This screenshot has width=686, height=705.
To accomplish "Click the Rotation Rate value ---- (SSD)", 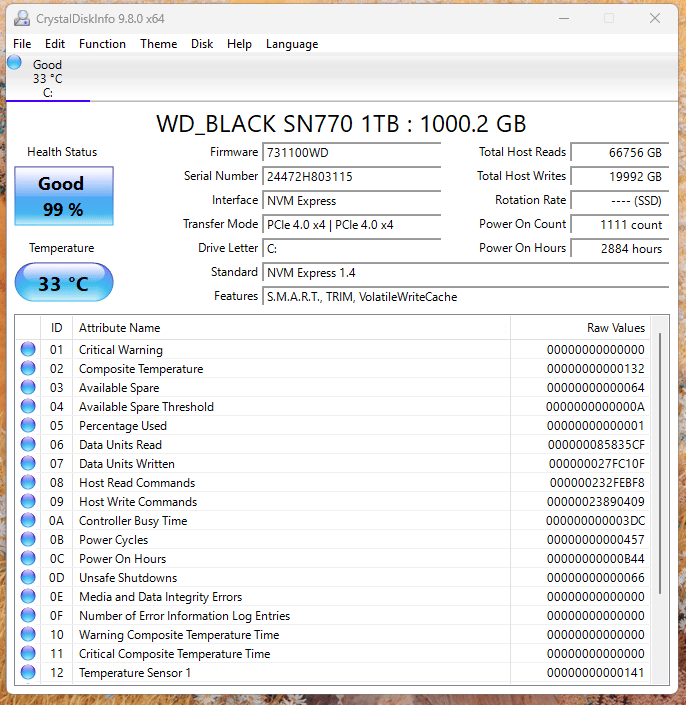I will 620,201.
